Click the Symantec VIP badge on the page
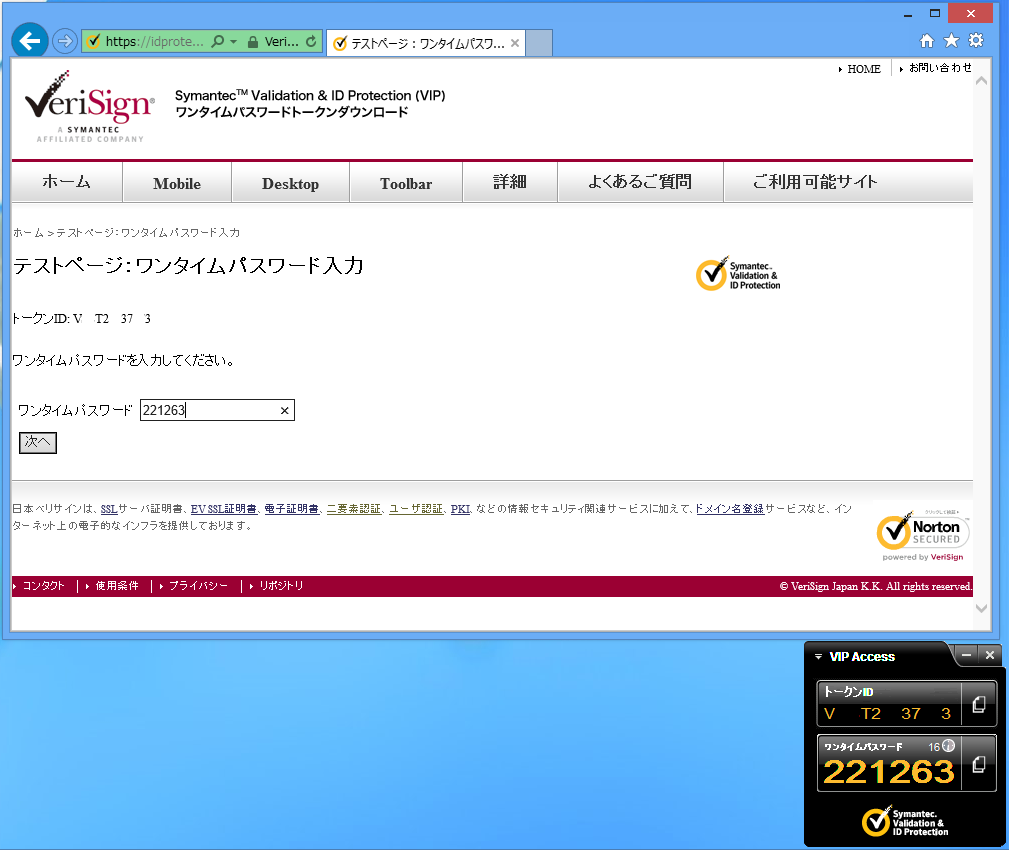This screenshot has height=850, width=1009. [x=738, y=275]
